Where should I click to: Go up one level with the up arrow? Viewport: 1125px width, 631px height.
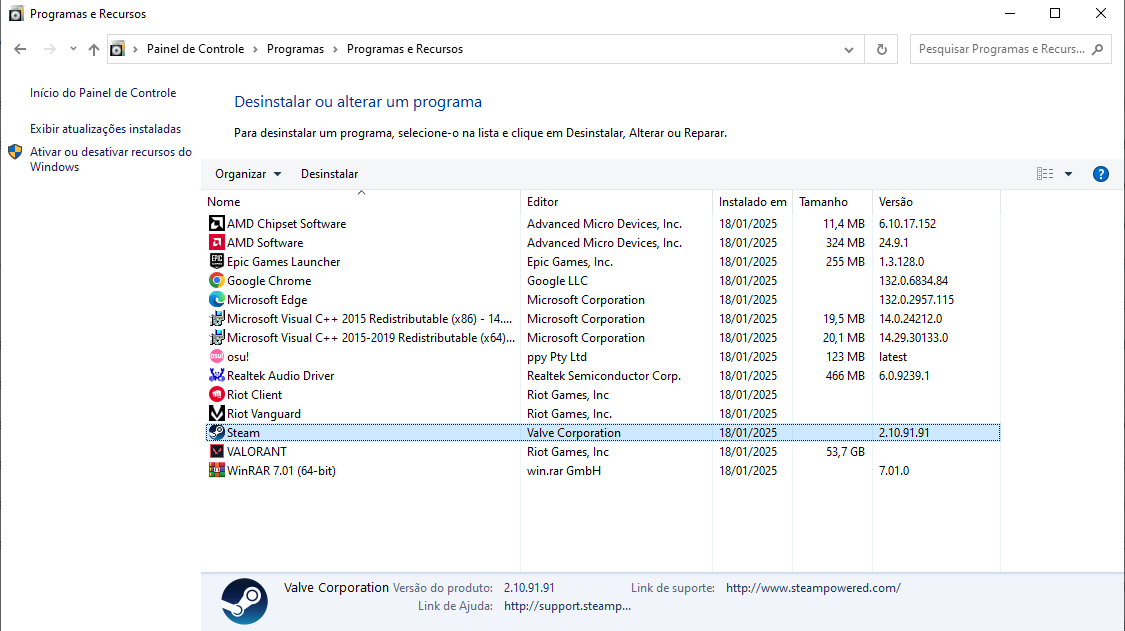[94, 49]
